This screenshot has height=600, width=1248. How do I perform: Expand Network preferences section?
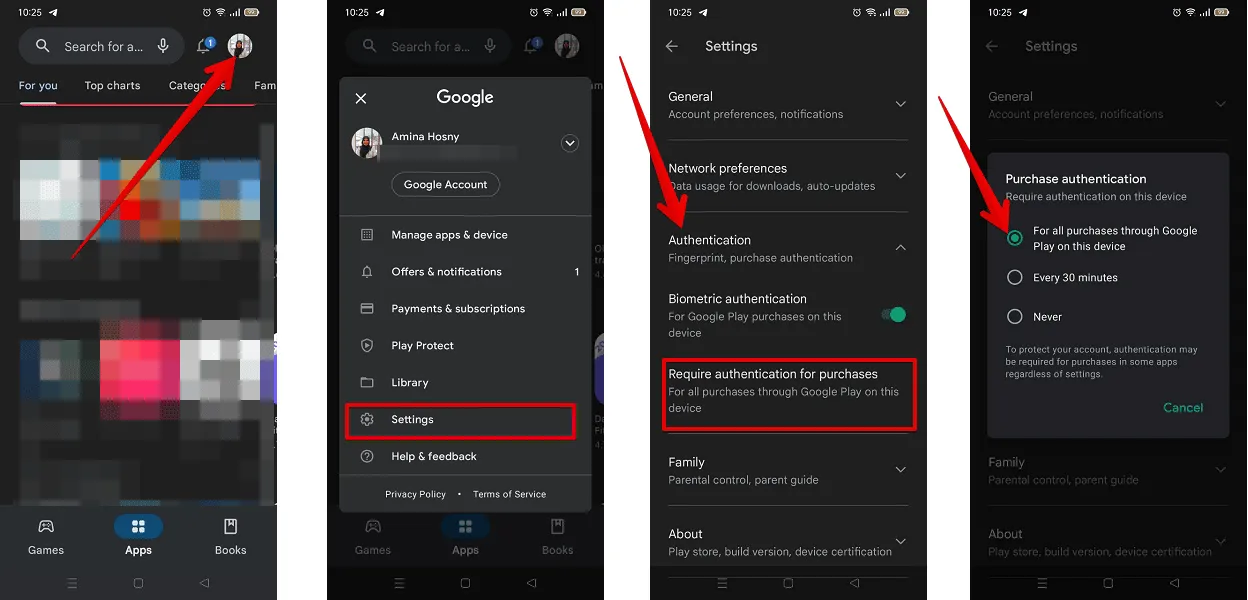(x=788, y=176)
